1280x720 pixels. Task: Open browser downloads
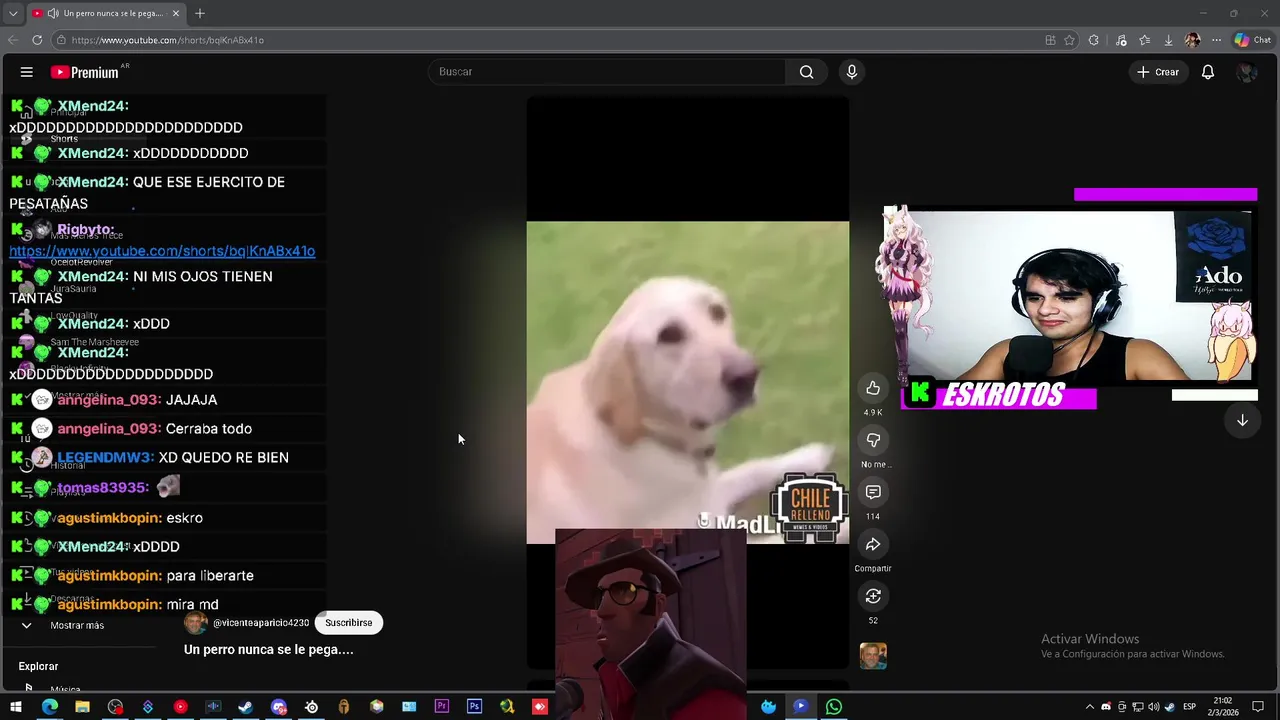1168,40
